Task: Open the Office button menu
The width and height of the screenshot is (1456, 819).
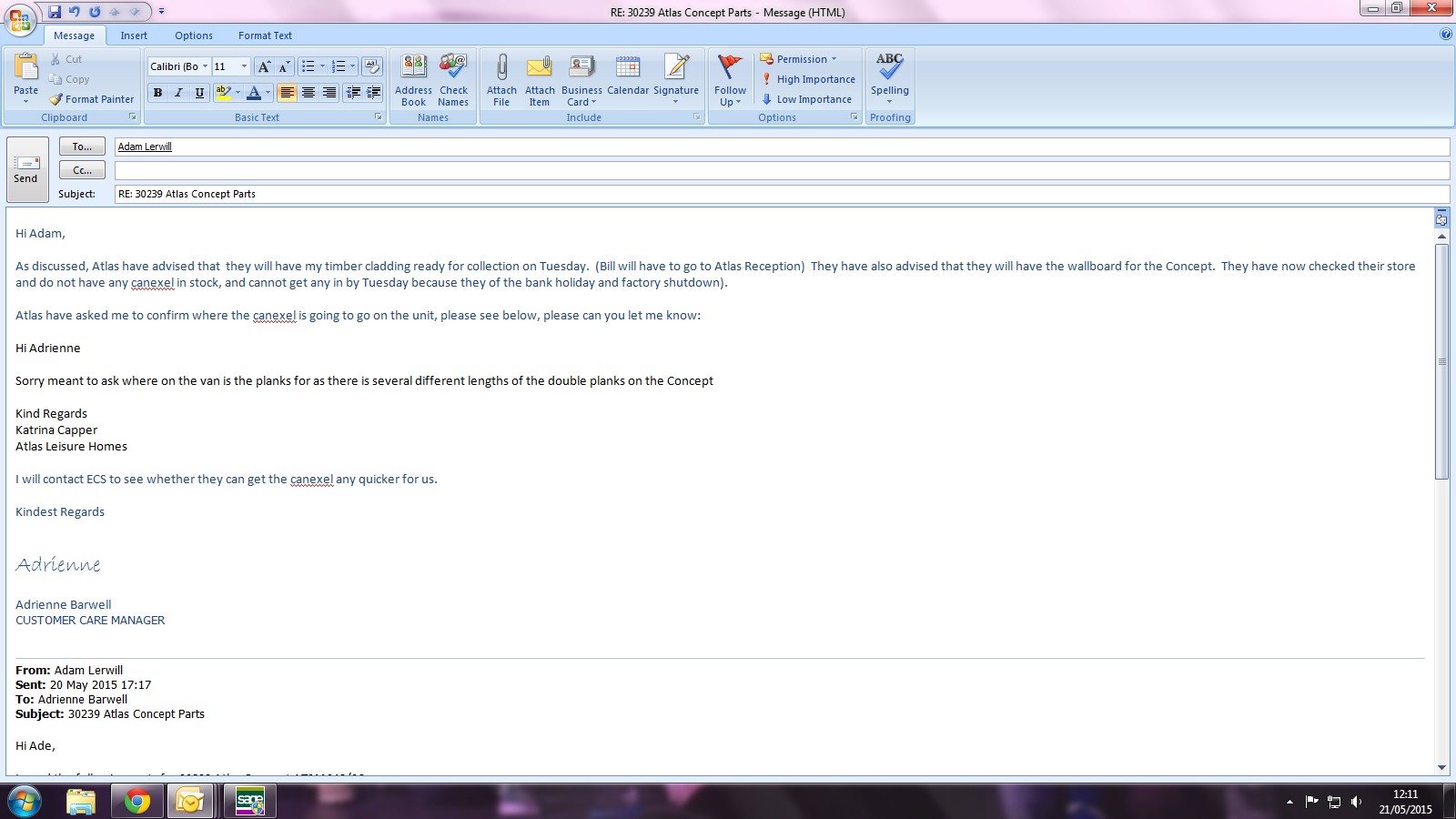Action: pyautogui.click(x=19, y=20)
